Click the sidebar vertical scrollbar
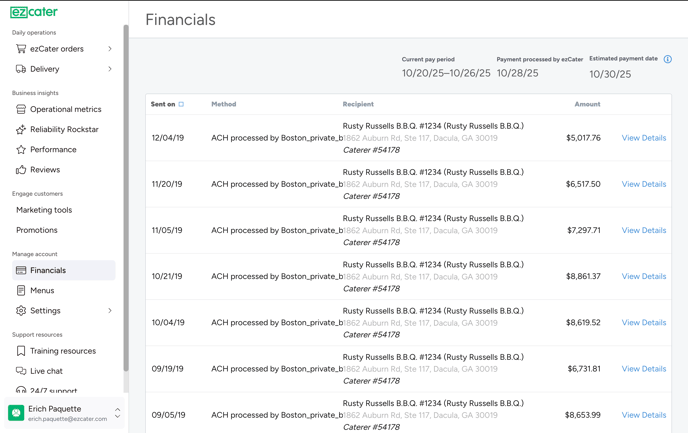This screenshot has width=688, height=433. pos(126,200)
